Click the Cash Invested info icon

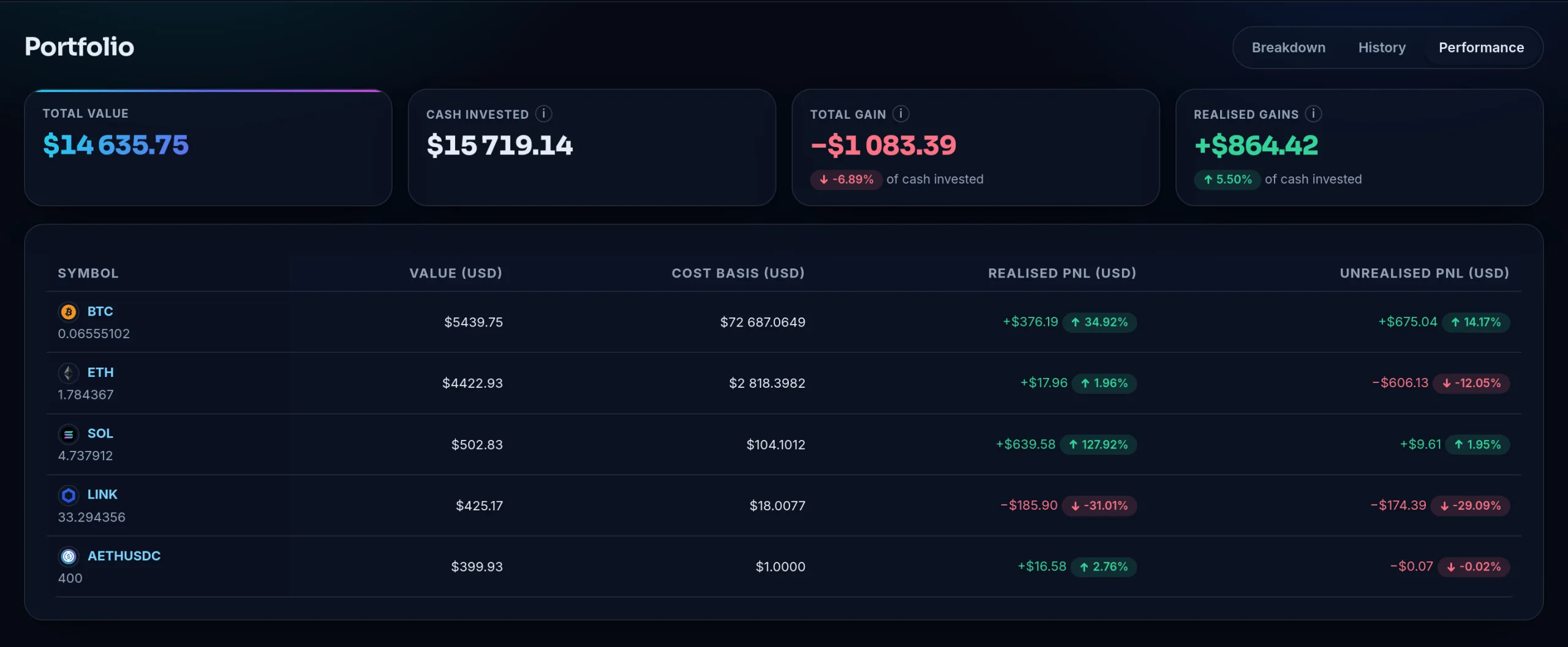(543, 114)
